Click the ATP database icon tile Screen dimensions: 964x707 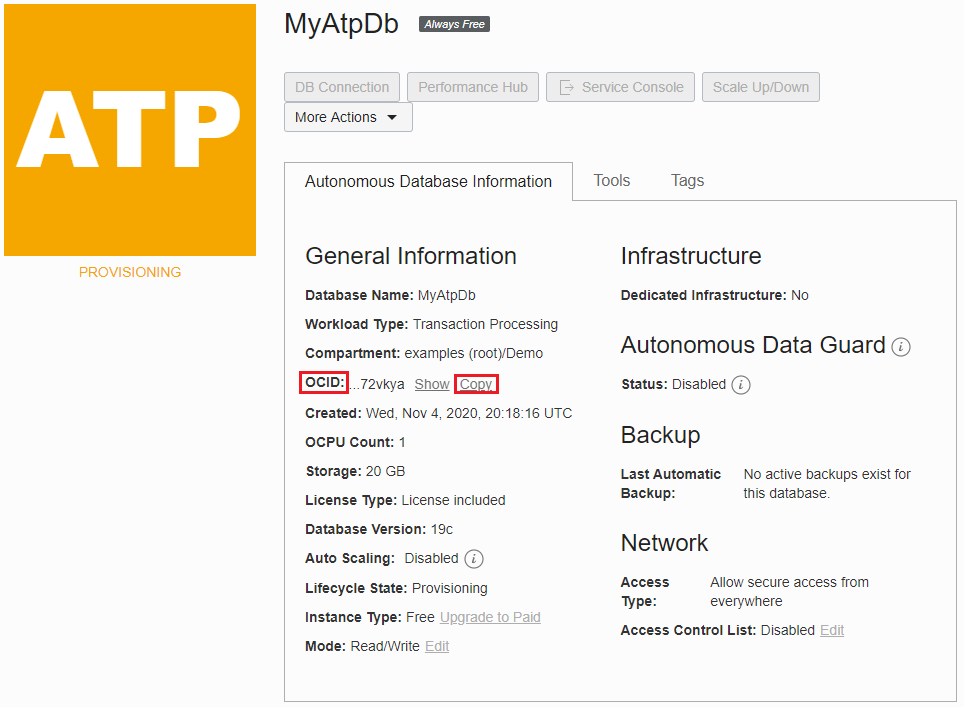[x=130, y=130]
